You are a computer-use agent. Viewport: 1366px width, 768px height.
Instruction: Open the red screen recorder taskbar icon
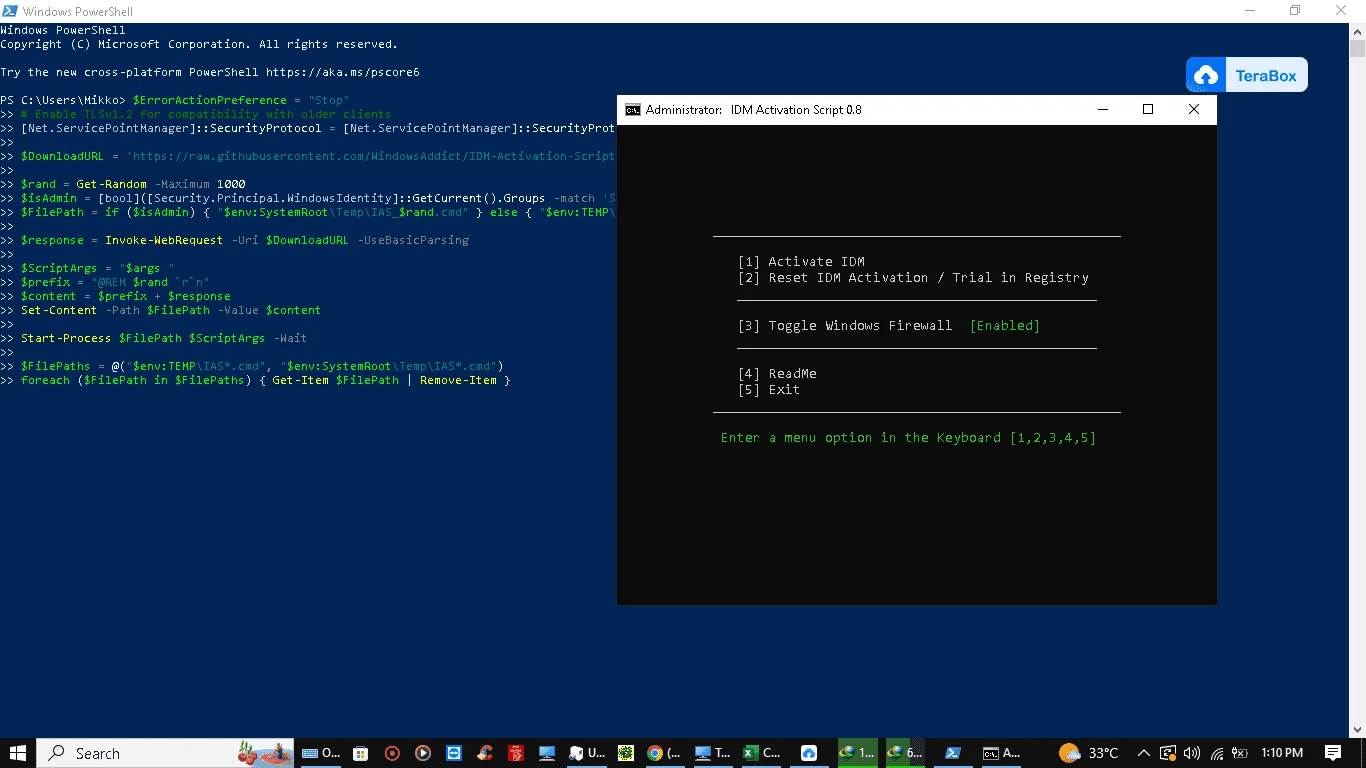[x=392, y=753]
